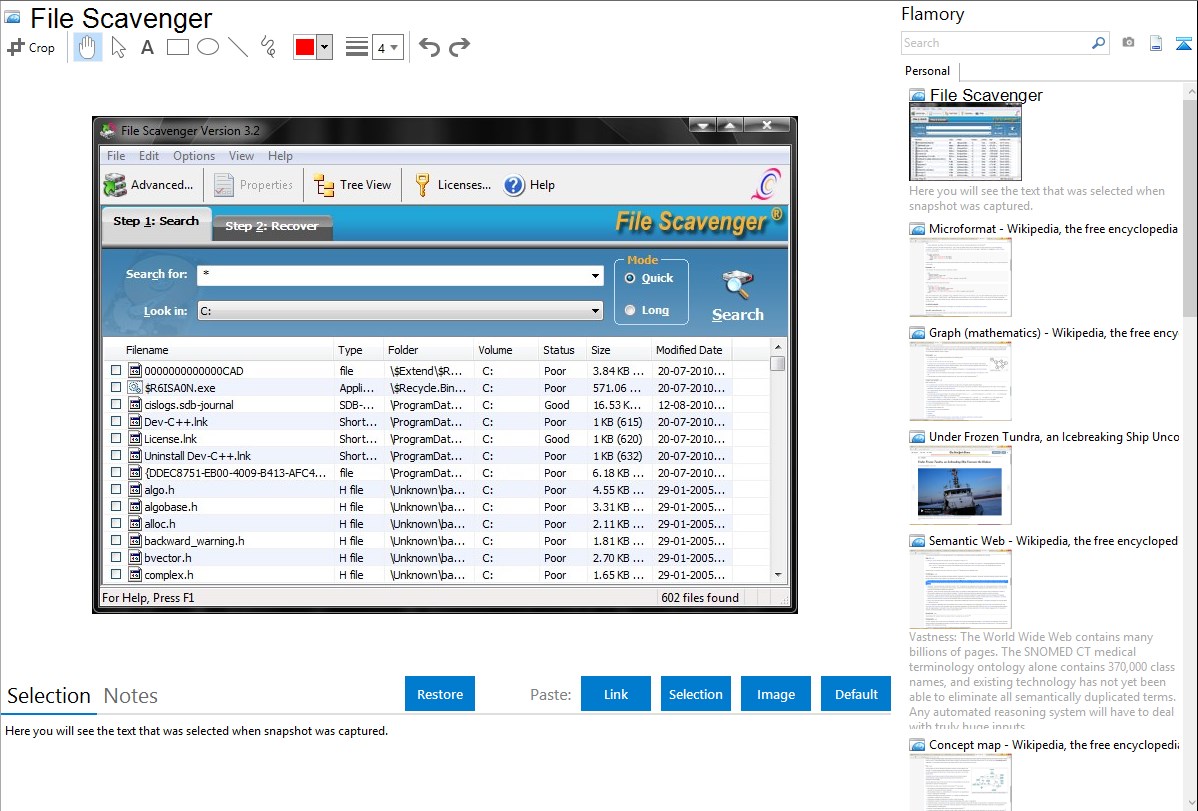Open the View menu in File Scavenger

click(241, 156)
